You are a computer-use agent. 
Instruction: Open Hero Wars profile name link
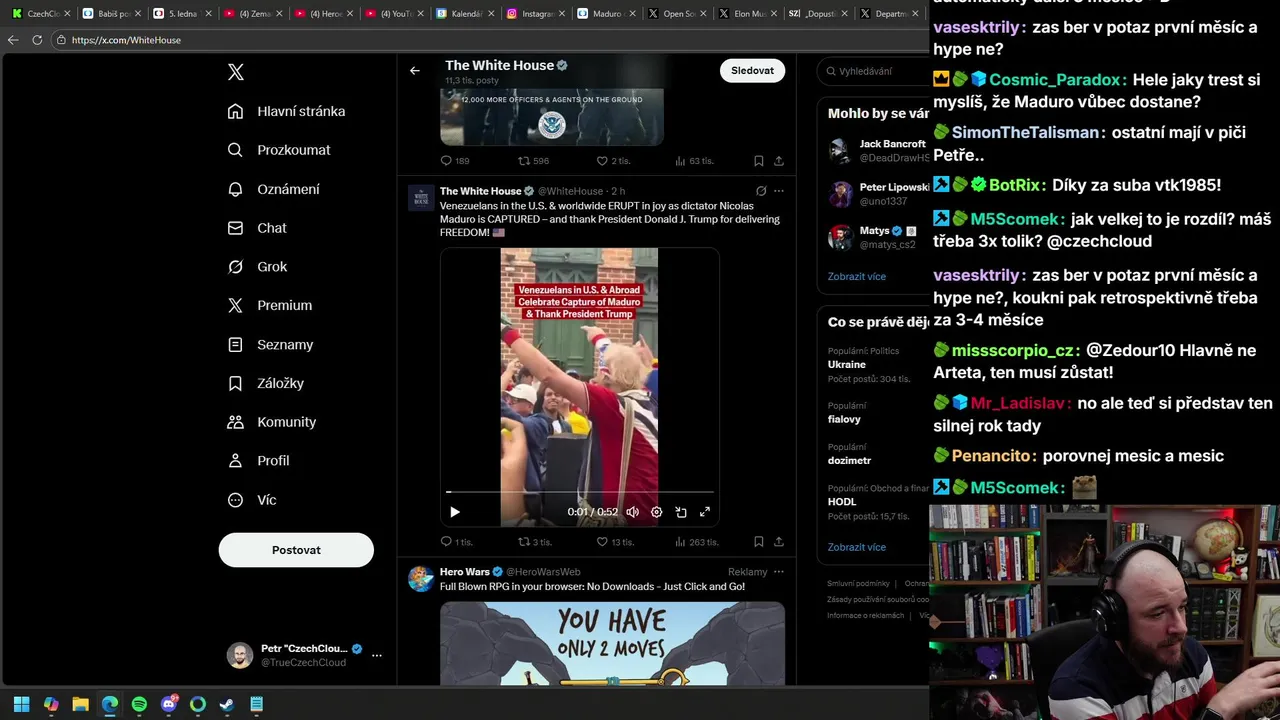pyautogui.click(x=465, y=572)
